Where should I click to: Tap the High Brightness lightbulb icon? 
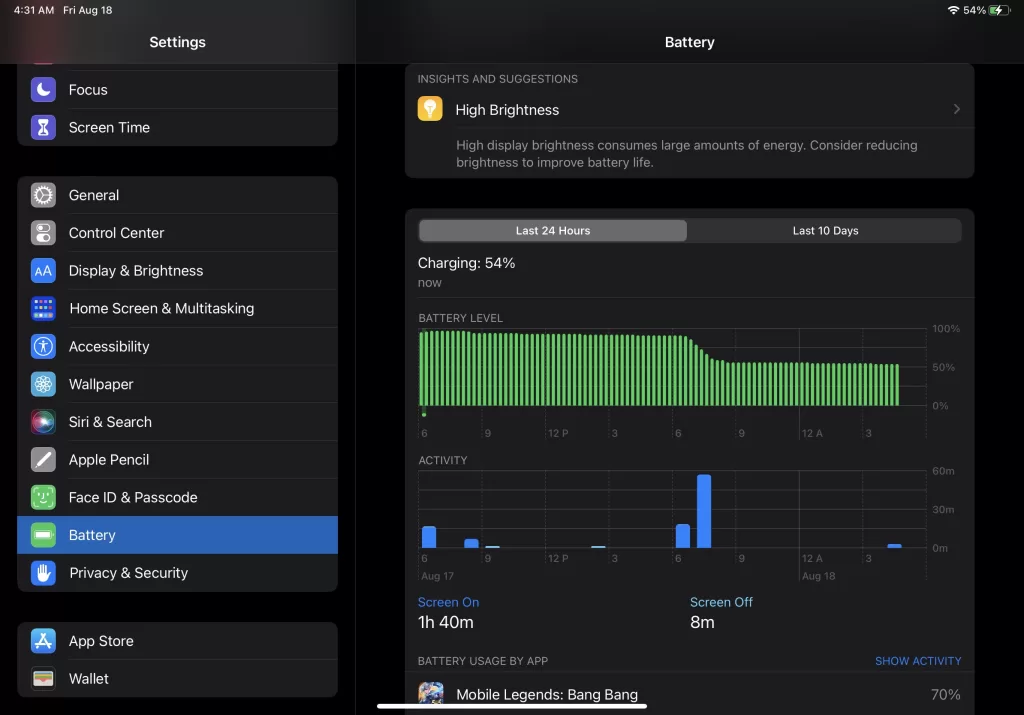pyautogui.click(x=430, y=109)
